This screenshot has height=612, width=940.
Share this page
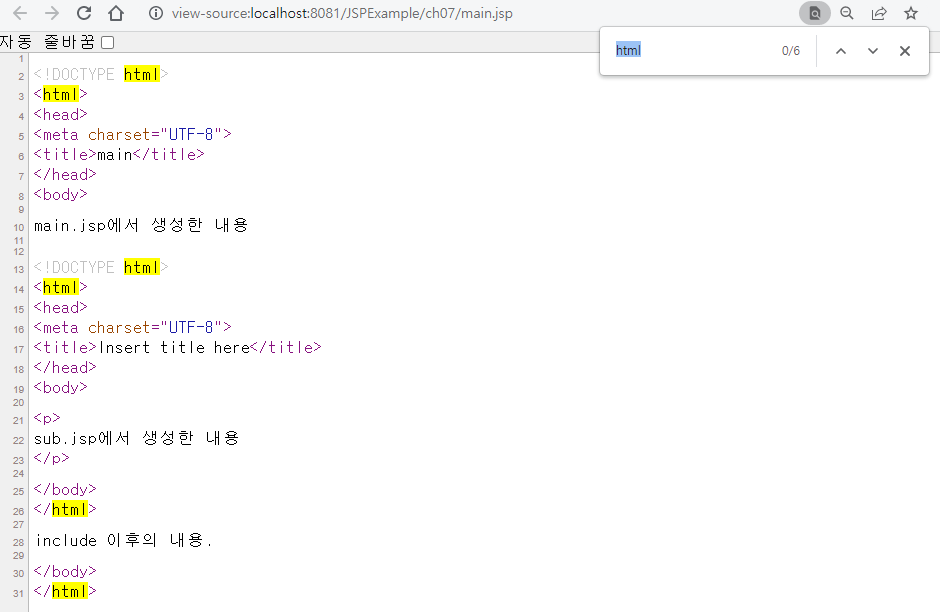(x=879, y=13)
